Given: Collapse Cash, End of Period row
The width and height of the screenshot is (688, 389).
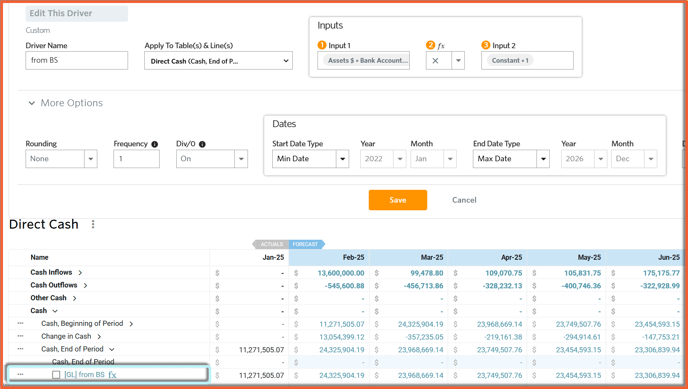Looking at the screenshot, I should [x=111, y=350].
